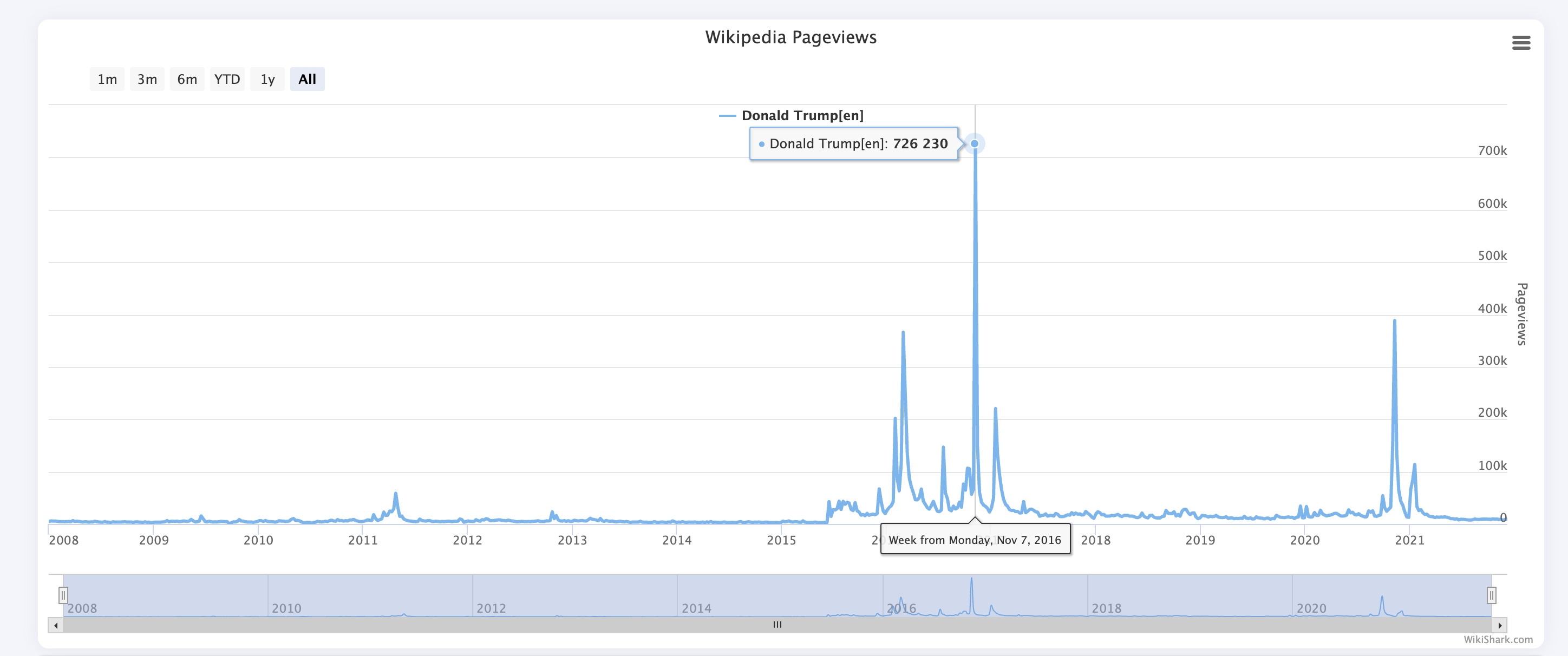Select the 1y range button
Image resolution: width=1568 pixels, height=656 pixels.
(267, 79)
